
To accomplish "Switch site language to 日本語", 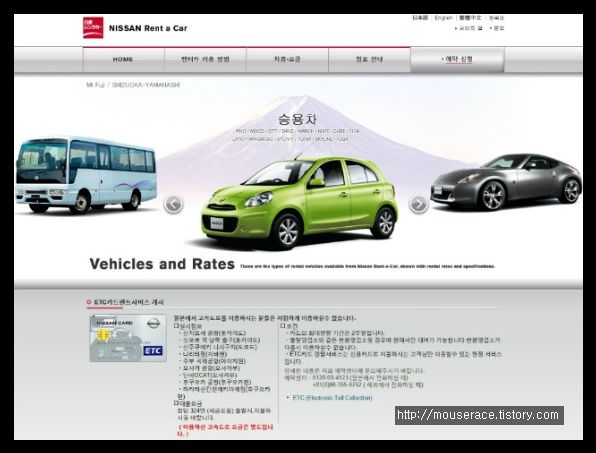I will click(420, 18).
